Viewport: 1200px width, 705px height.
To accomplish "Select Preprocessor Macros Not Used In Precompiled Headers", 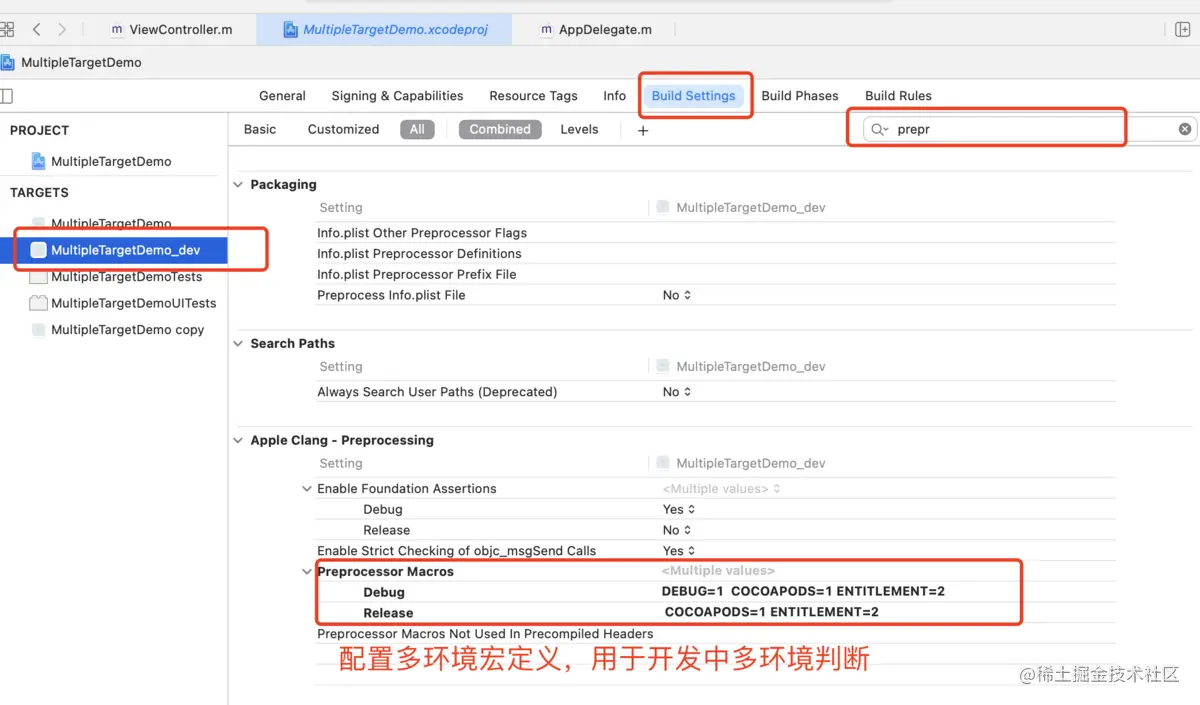I will [485, 634].
